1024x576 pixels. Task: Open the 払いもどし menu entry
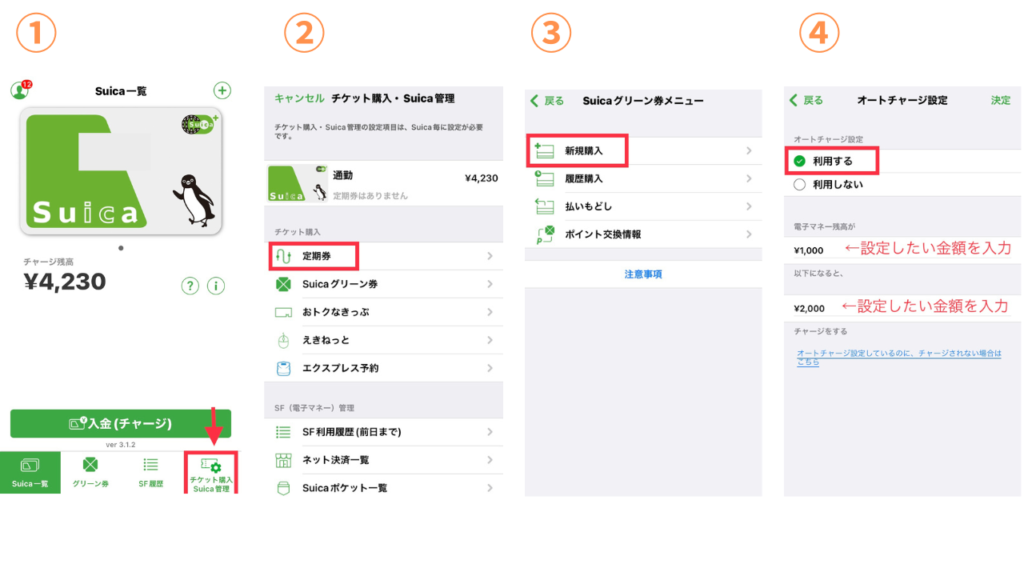(643, 206)
